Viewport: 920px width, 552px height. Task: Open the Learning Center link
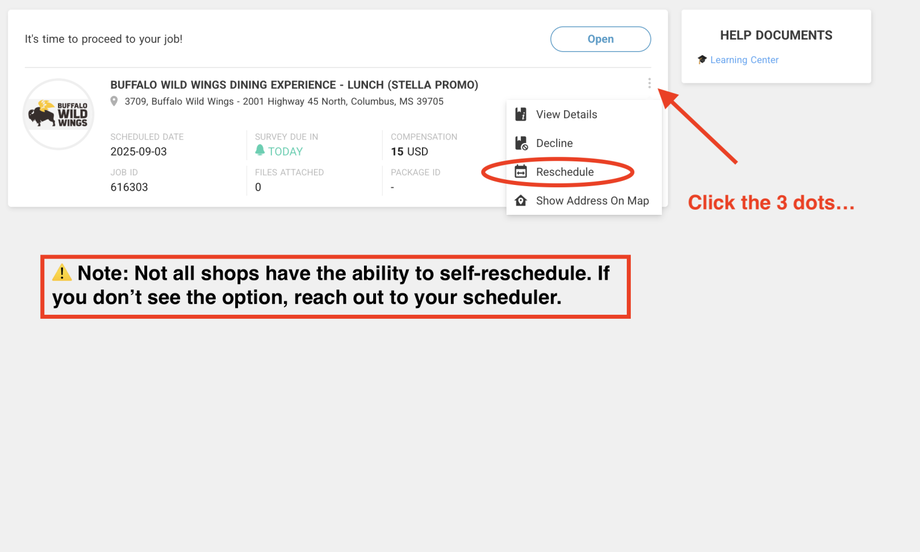(744, 60)
